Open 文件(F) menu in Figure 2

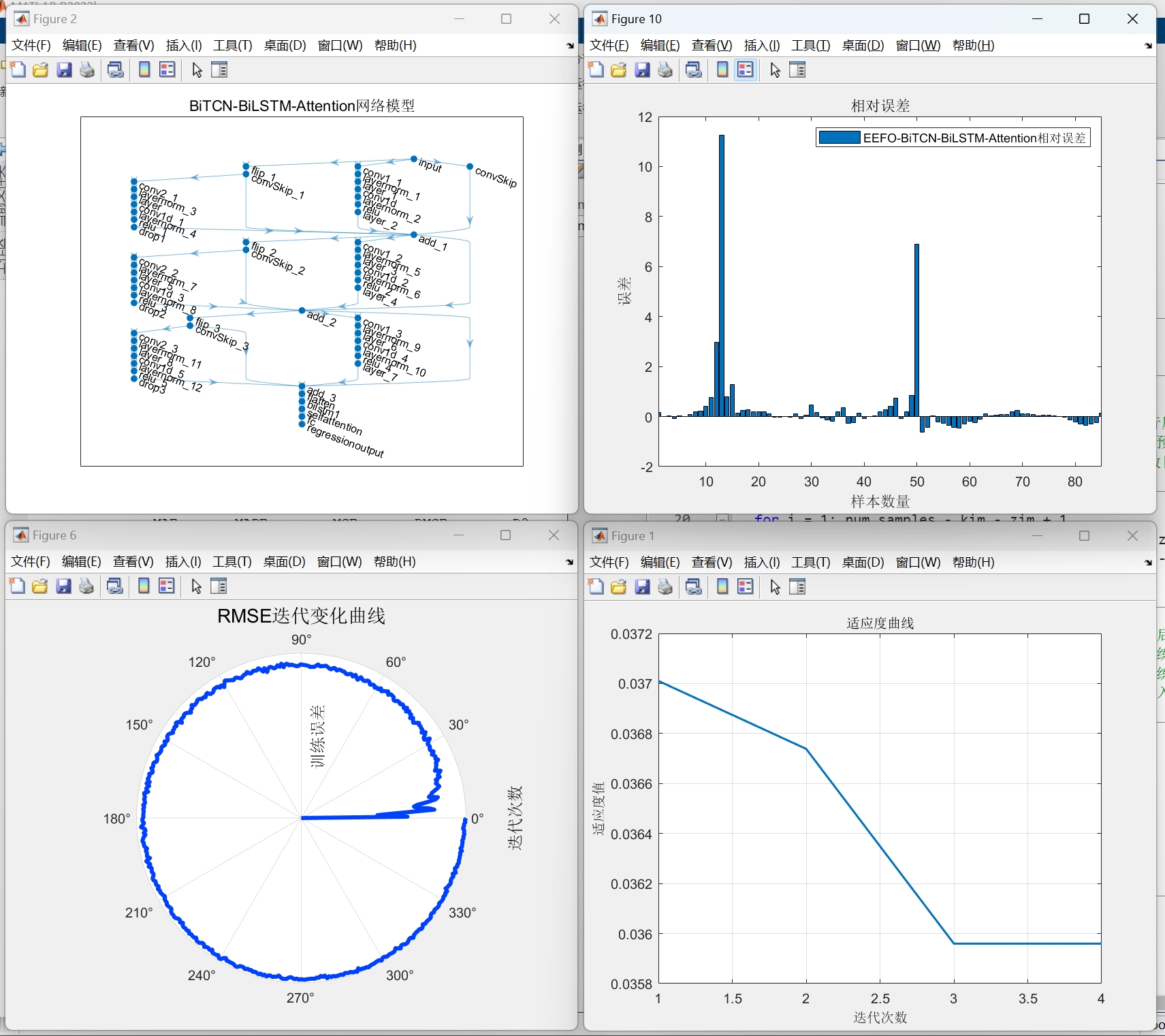point(31,46)
